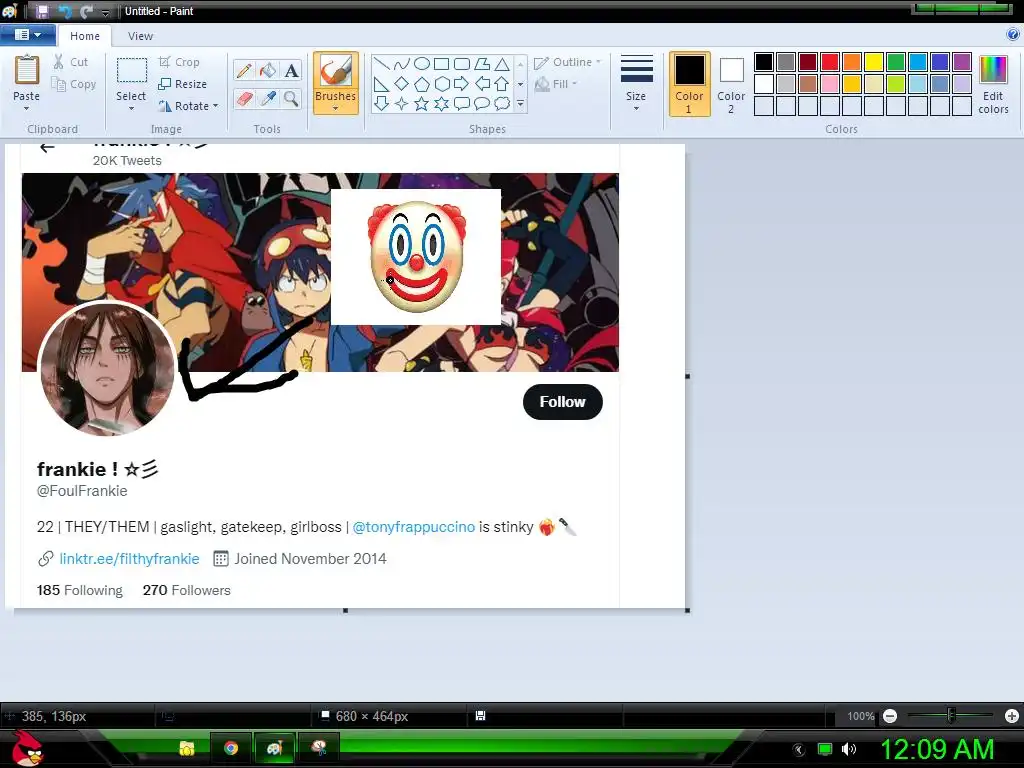Expand the Outline dropdown

pyautogui.click(x=598, y=62)
